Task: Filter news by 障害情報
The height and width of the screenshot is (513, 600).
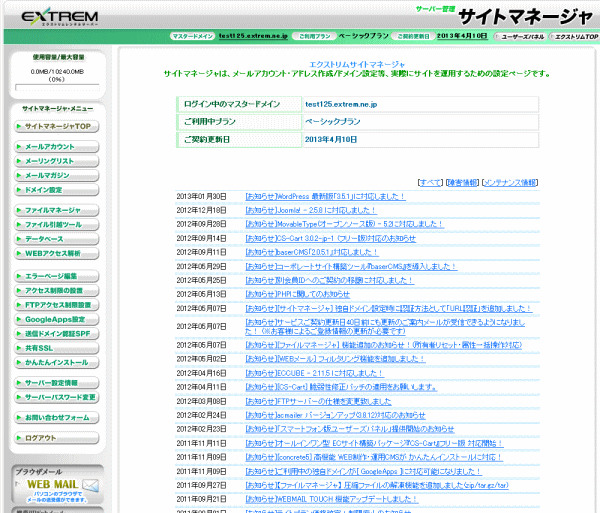Action: [x=461, y=183]
